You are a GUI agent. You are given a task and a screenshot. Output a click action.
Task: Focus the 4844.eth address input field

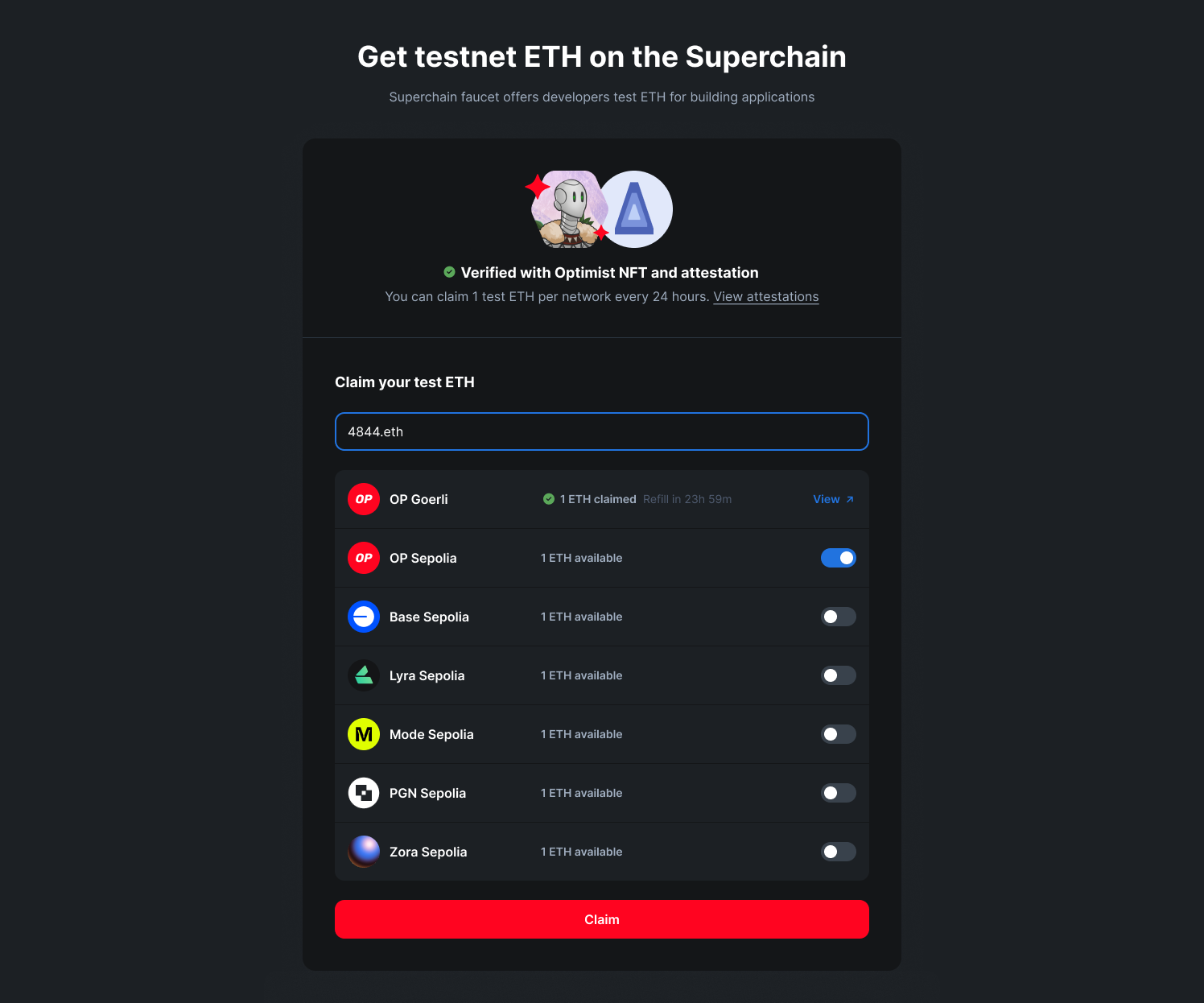[x=602, y=431]
